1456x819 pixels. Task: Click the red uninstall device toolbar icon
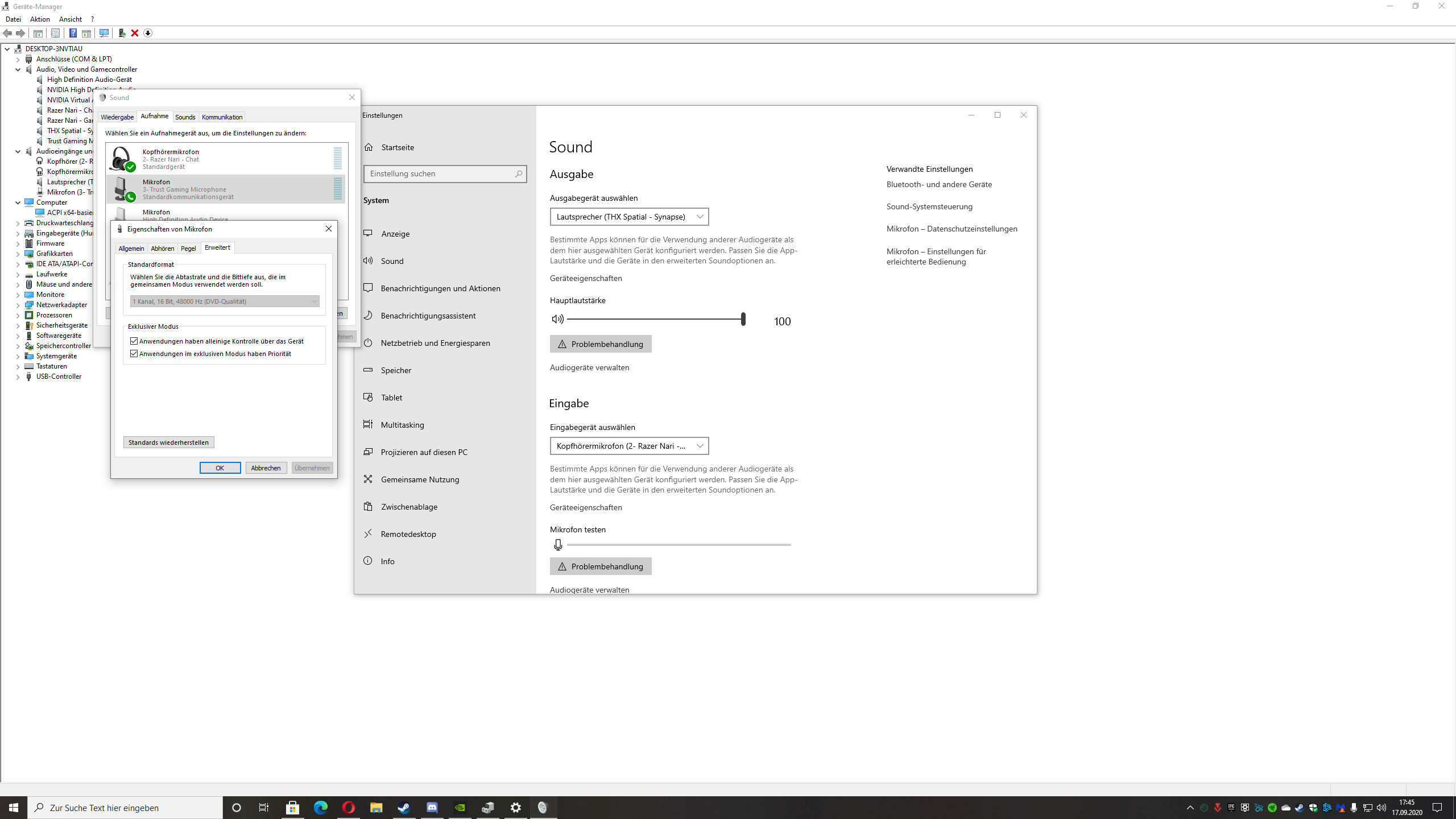point(135,33)
